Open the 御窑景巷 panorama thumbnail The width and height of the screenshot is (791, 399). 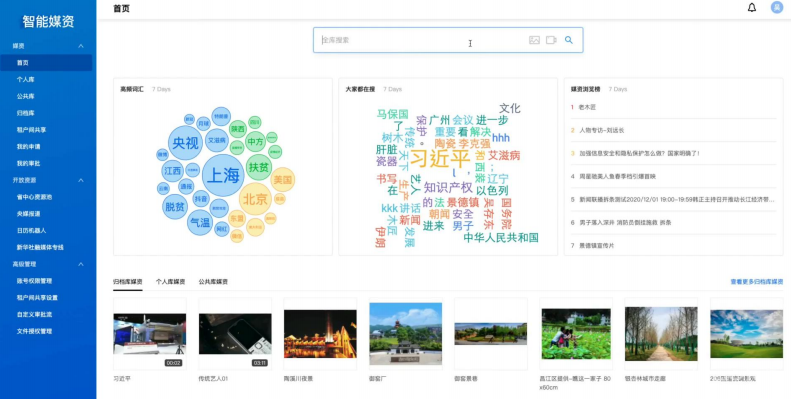(x=491, y=334)
